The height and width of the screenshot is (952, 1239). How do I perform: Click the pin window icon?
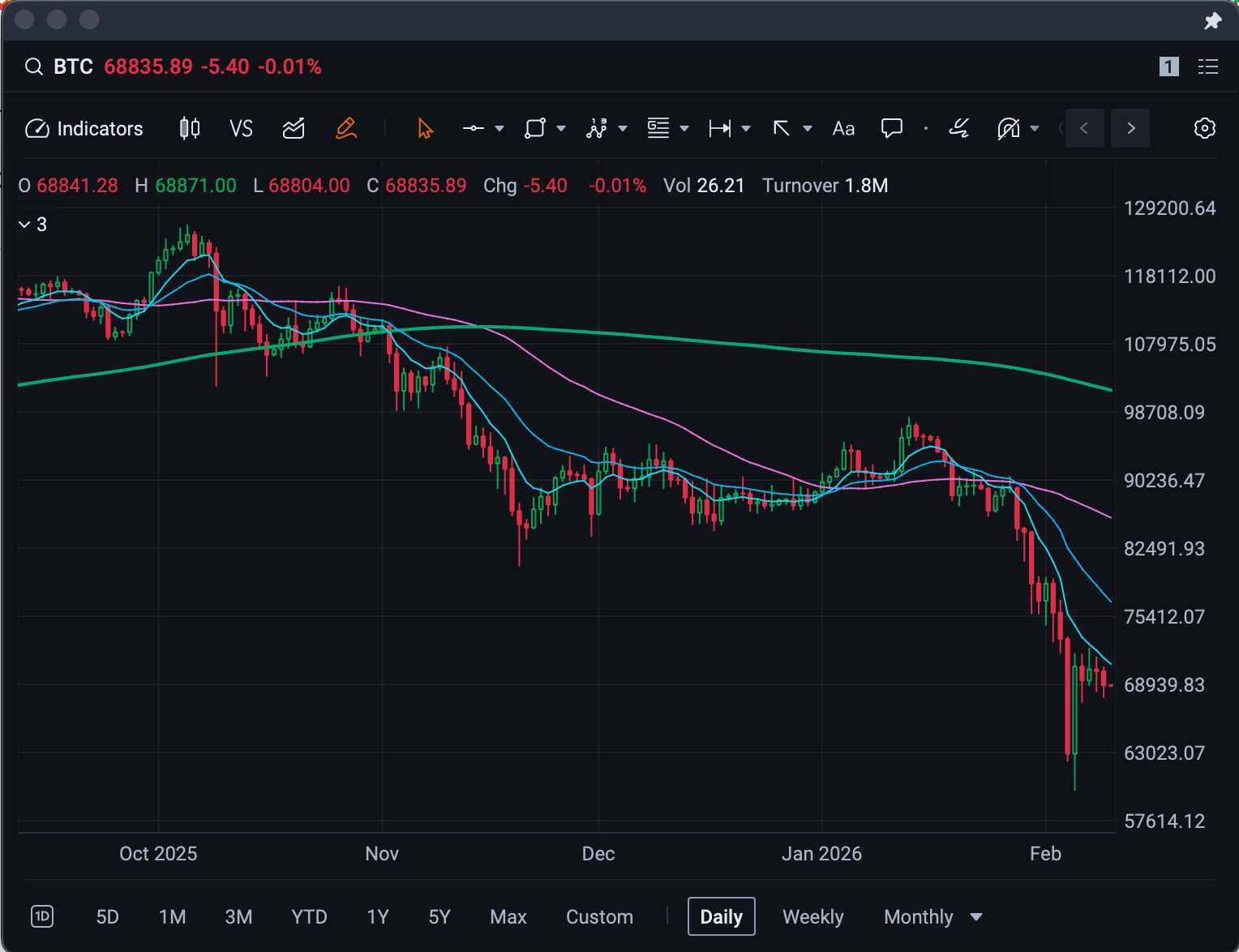[1212, 21]
